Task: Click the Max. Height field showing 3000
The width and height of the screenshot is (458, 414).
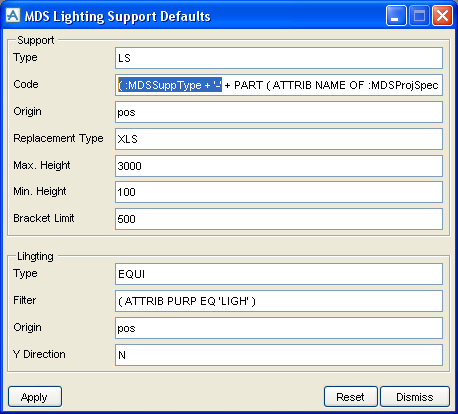Action: click(x=279, y=166)
